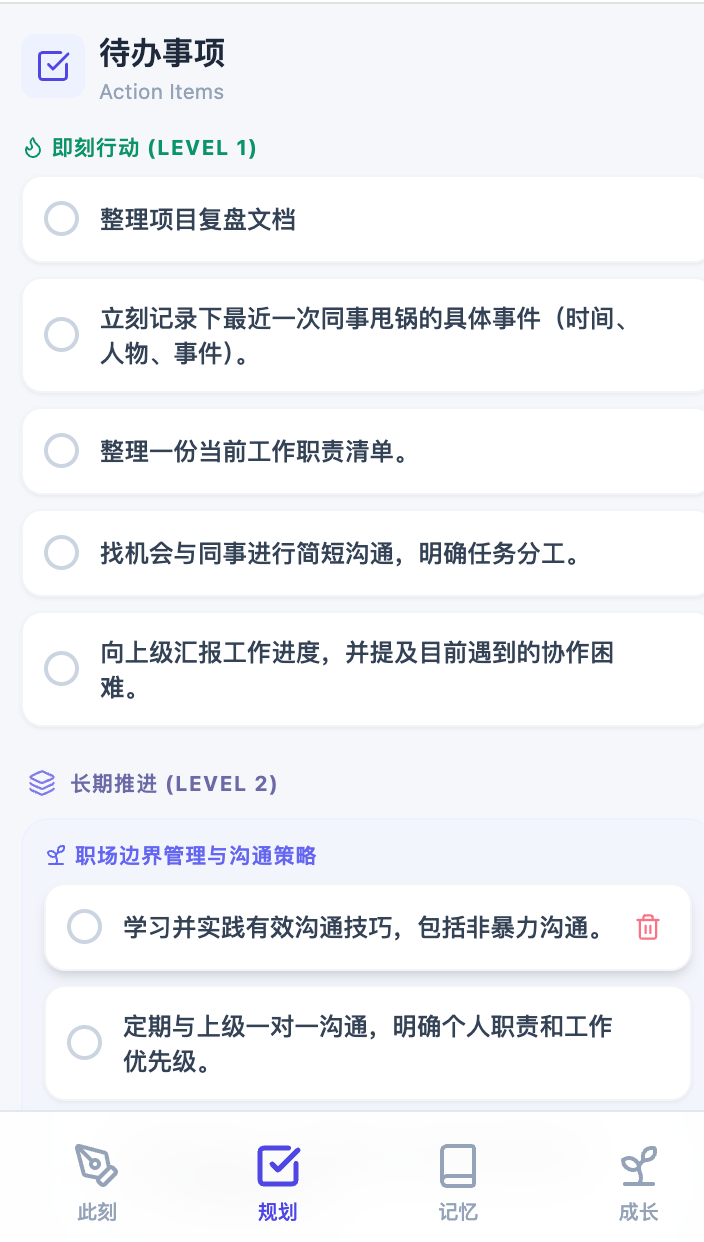The width and height of the screenshot is (704, 1242).
Task: Tap the pen nib icon for 此刻
Action: click(x=97, y=1166)
